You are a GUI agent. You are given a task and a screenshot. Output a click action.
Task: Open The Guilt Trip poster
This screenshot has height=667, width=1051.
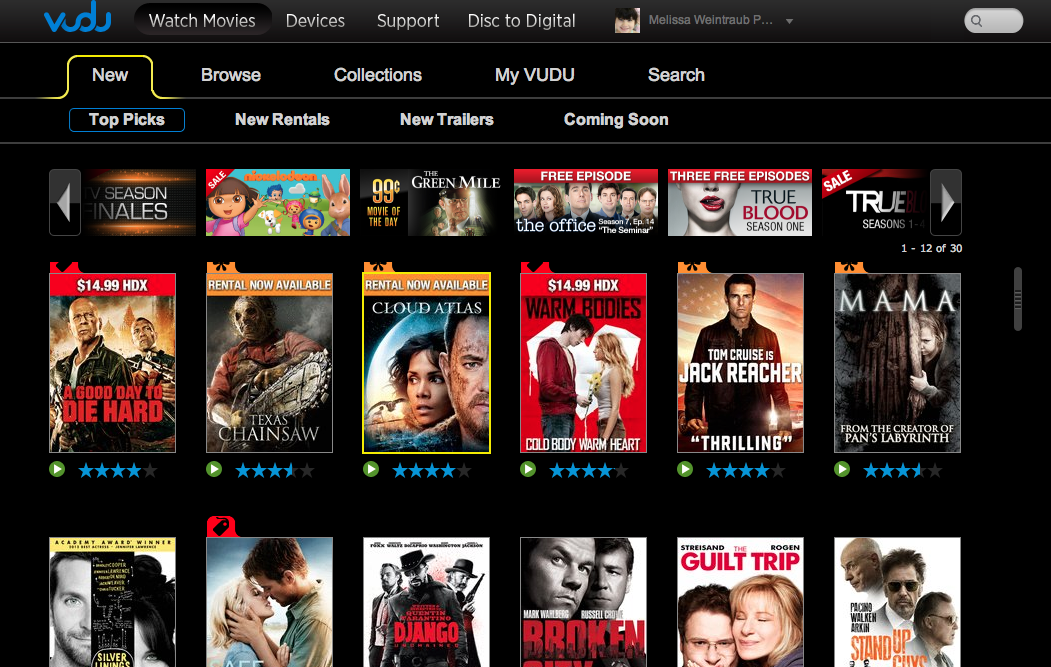tap(741, 602)
